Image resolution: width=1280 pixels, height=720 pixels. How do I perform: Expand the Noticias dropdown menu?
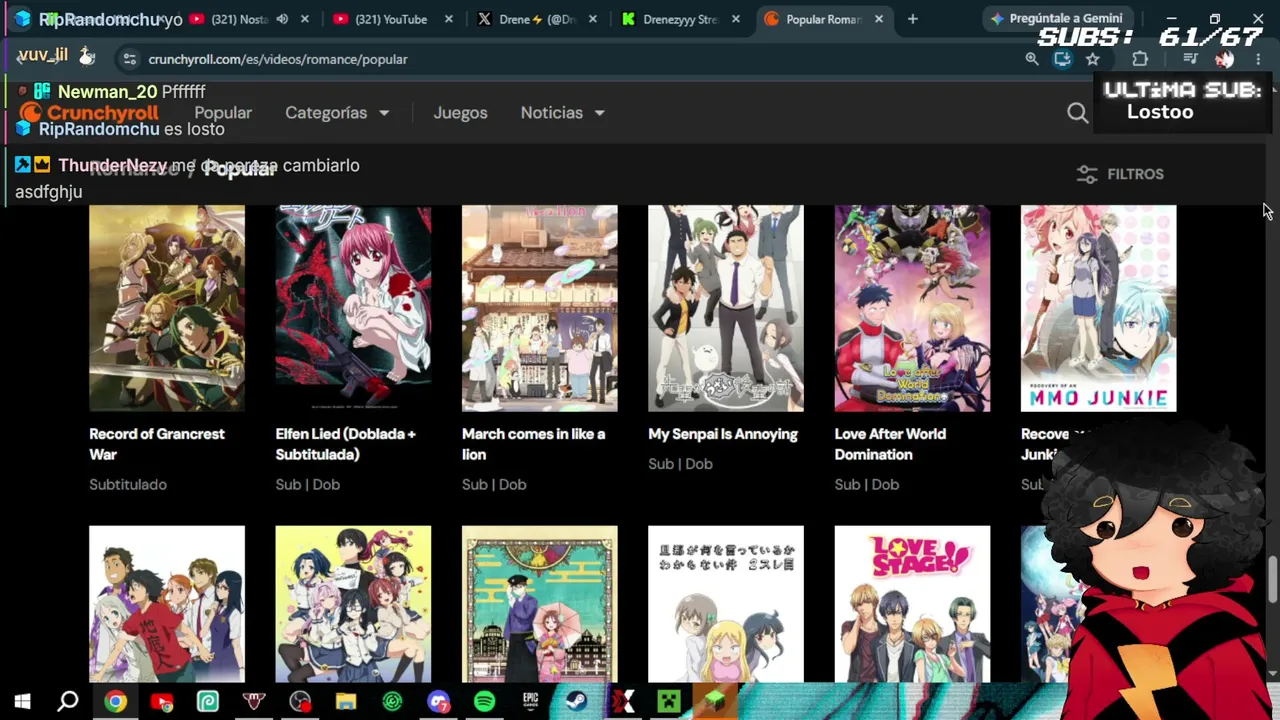[x=562, y=113]
